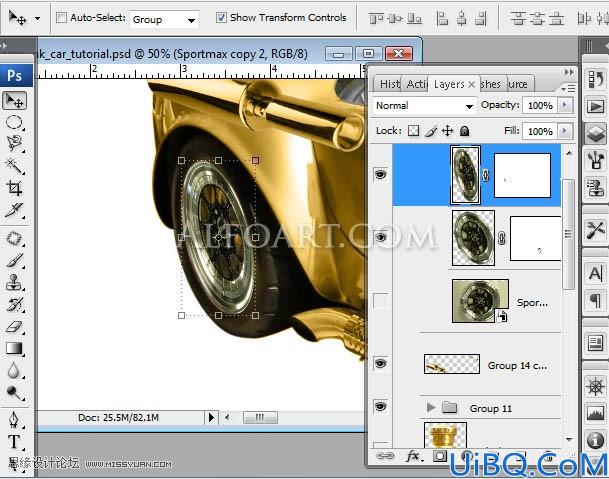
Task: Select the History Brush tool
Action: [x=14, y=305]
